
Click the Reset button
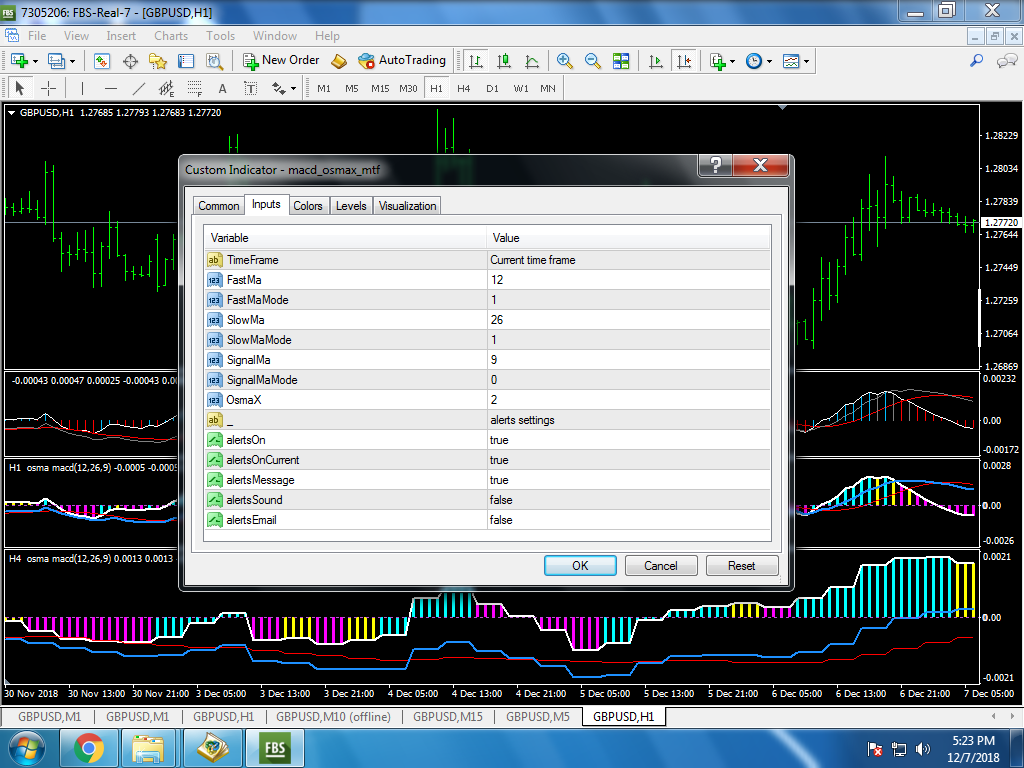point(741,566)
